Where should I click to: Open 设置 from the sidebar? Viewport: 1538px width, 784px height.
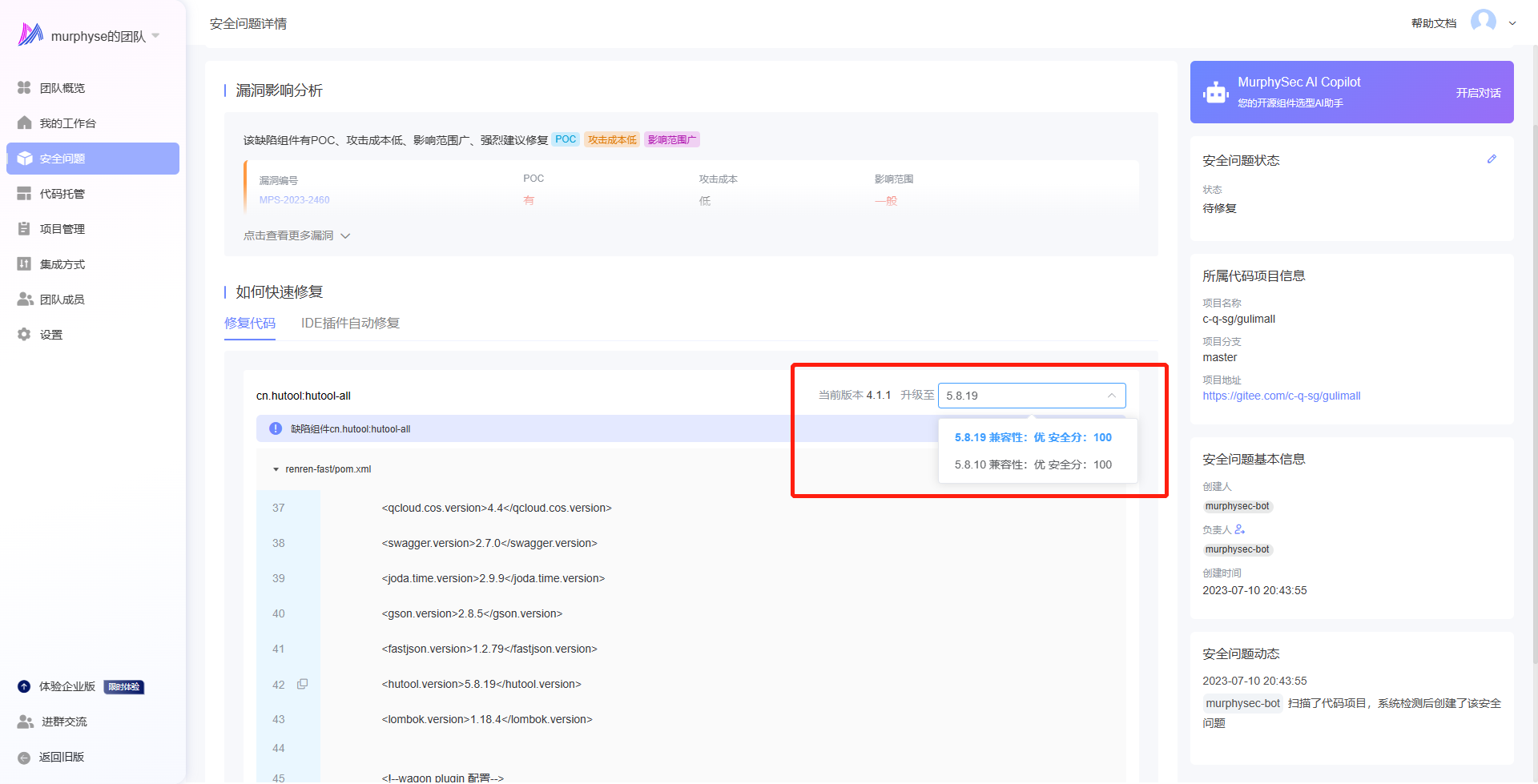tap(51, 335)
